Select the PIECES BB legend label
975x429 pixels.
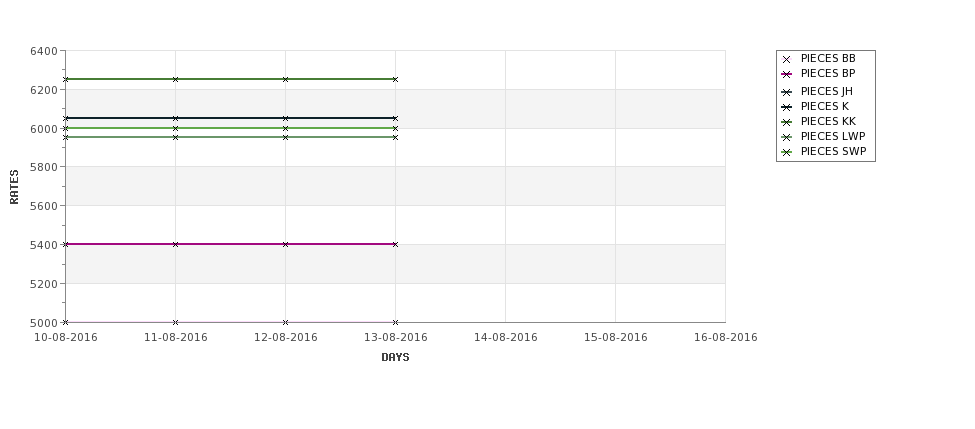[x=828, y=58]
